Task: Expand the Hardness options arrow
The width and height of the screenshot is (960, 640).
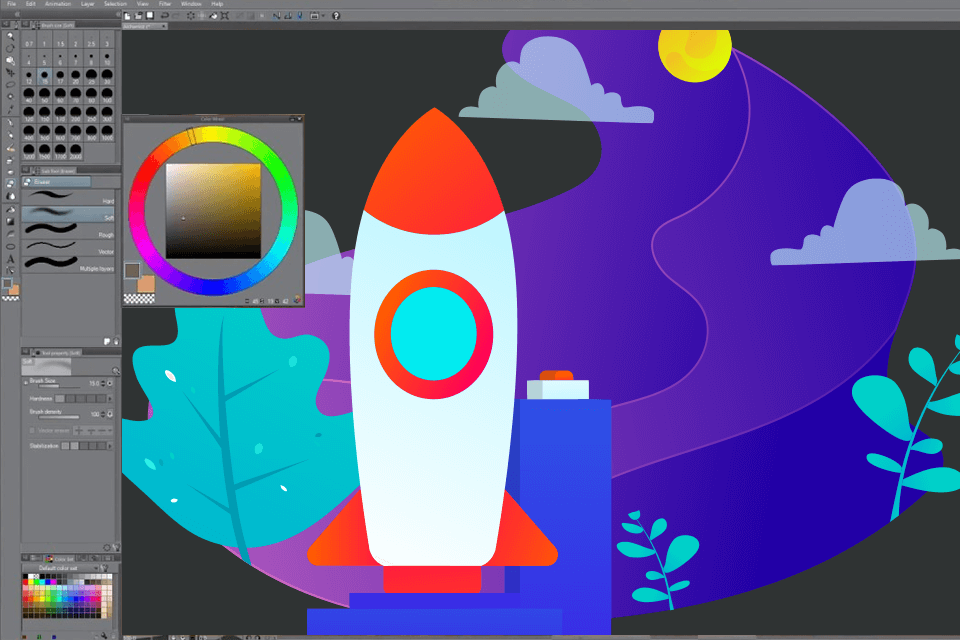Action: 110,397
